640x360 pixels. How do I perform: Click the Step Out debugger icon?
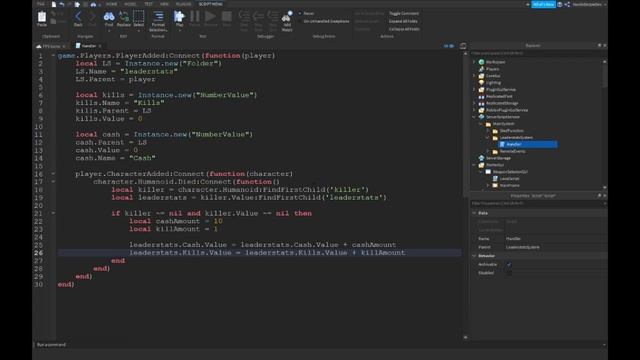click(x=273, y=16)
